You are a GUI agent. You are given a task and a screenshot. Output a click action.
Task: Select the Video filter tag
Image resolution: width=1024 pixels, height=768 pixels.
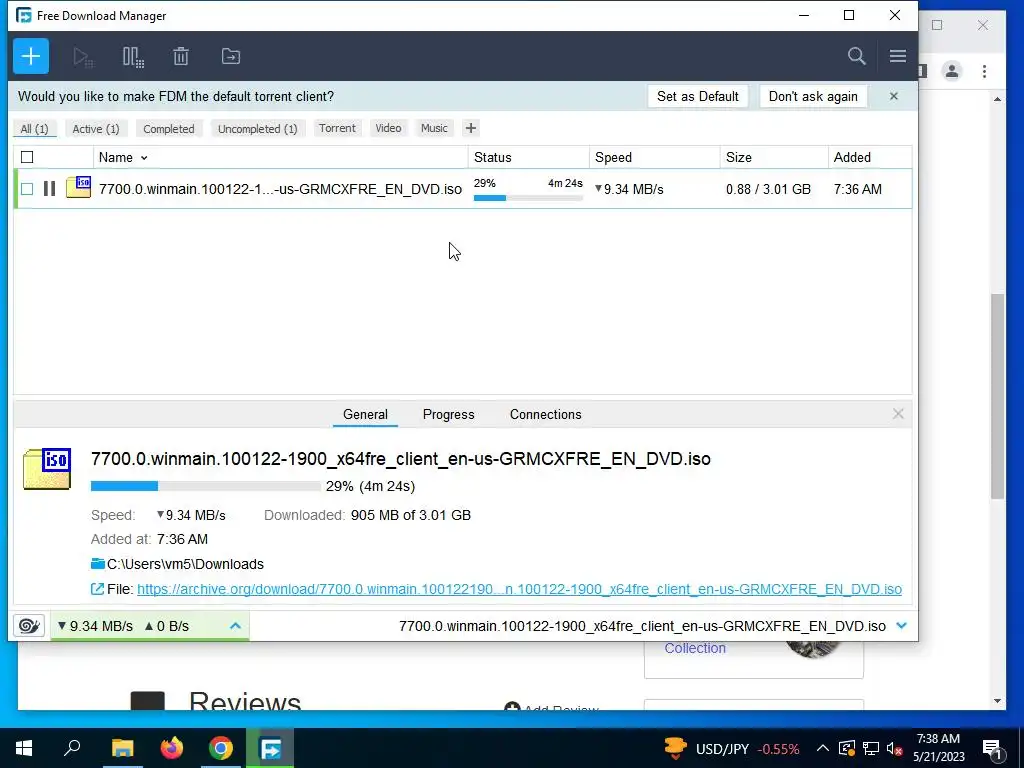click(x=388, y=128)
